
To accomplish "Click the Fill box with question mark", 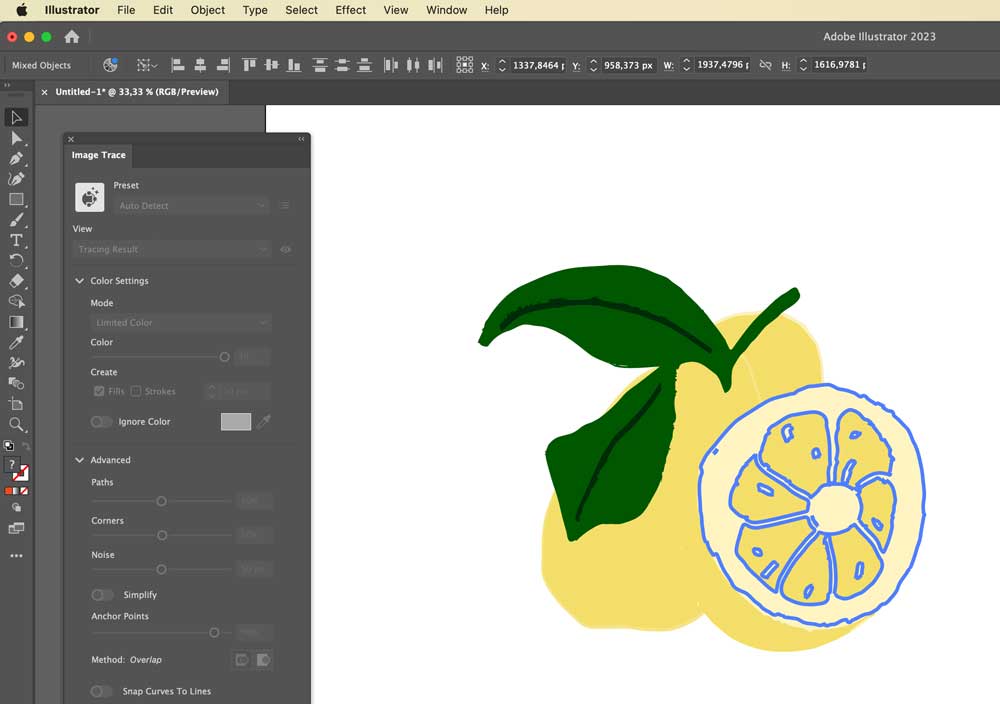I will (11, 465).
